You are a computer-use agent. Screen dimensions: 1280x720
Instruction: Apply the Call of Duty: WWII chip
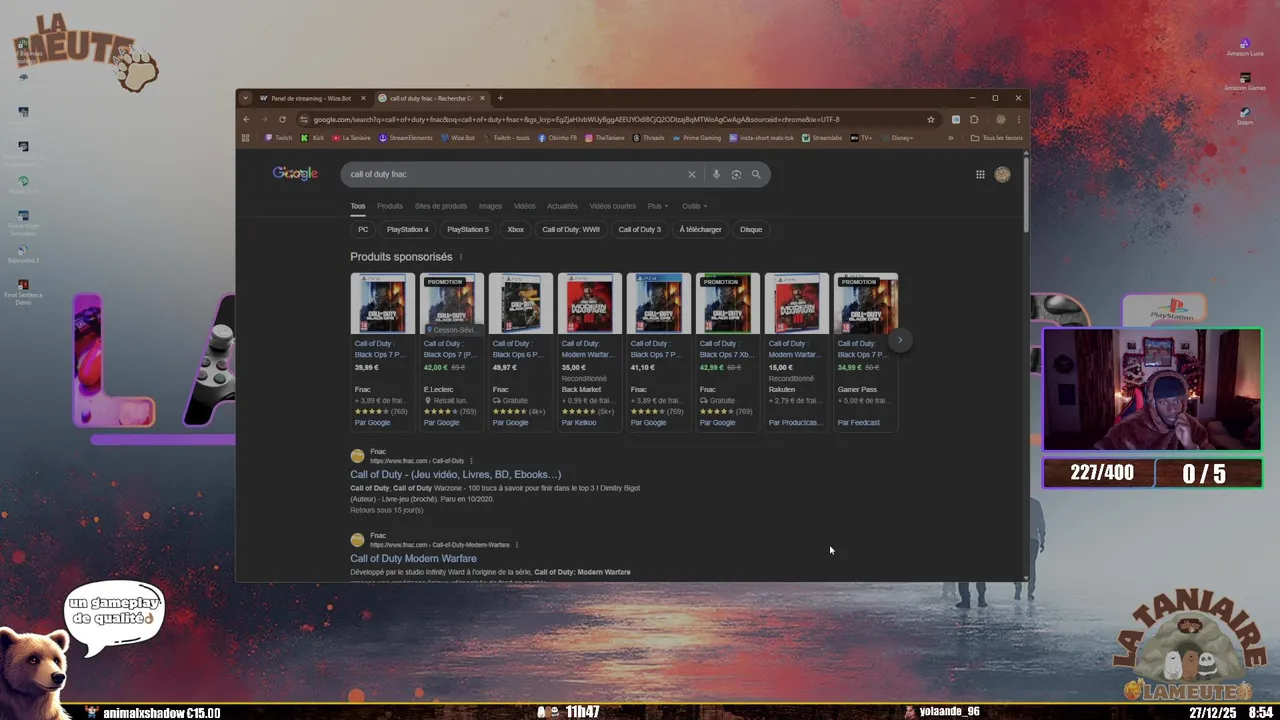point(571,229)
